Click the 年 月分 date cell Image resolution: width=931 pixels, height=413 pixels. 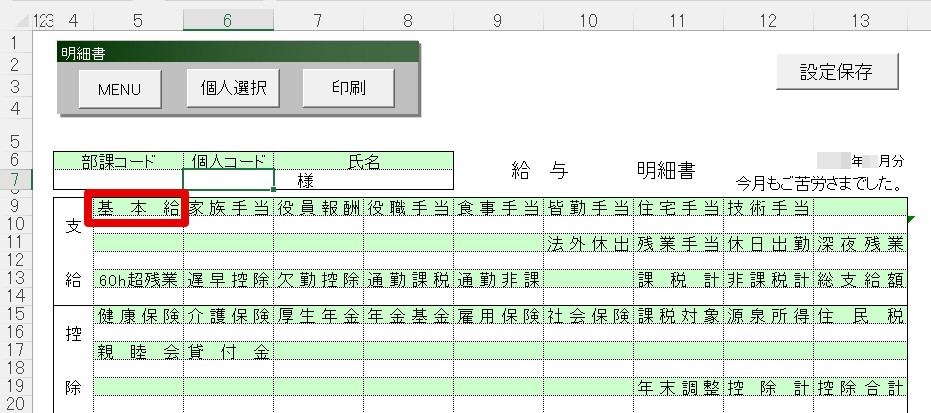click(860, 161)
